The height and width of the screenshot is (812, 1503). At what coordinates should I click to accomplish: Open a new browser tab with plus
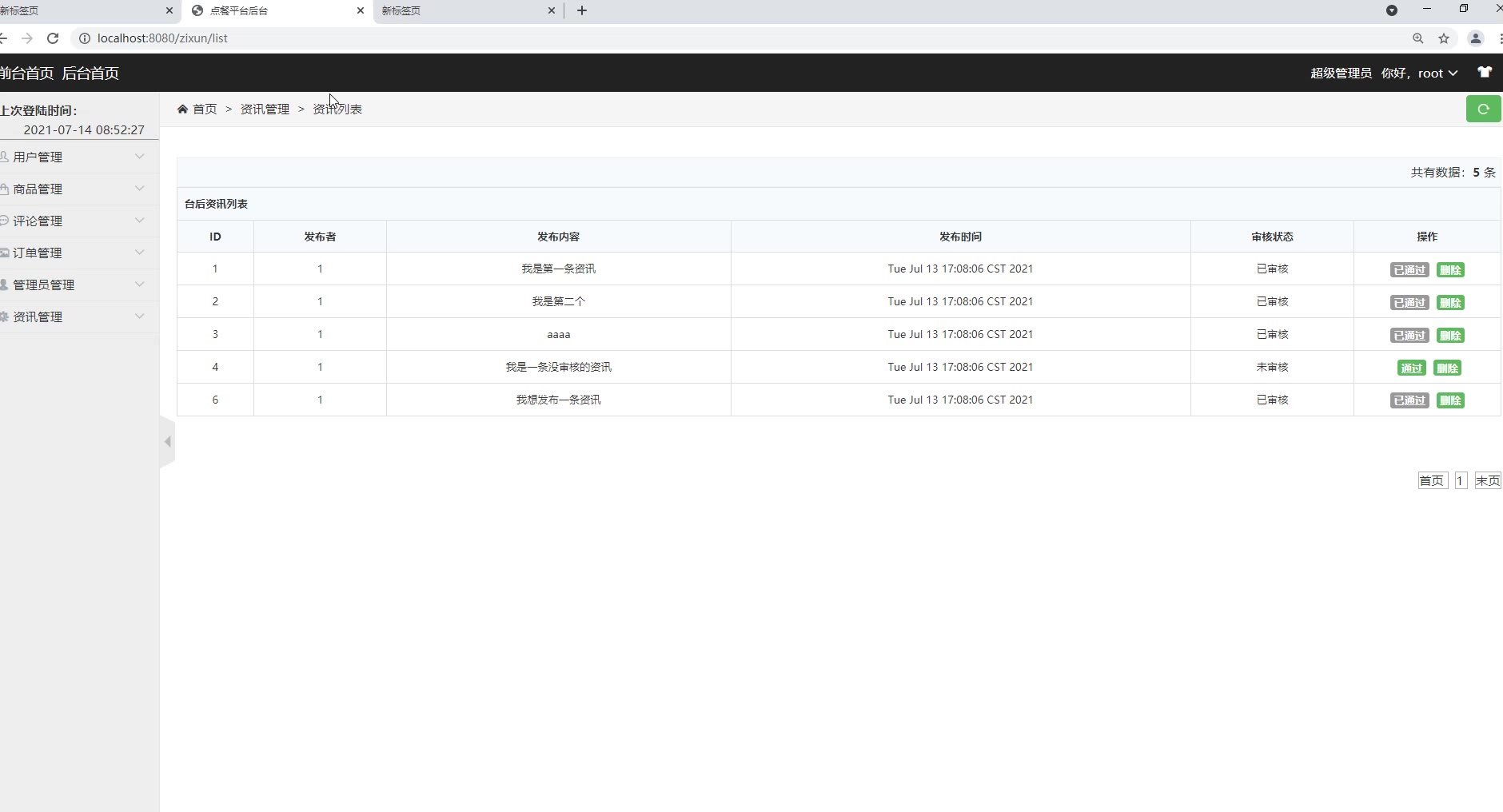(x=582, y=10)
